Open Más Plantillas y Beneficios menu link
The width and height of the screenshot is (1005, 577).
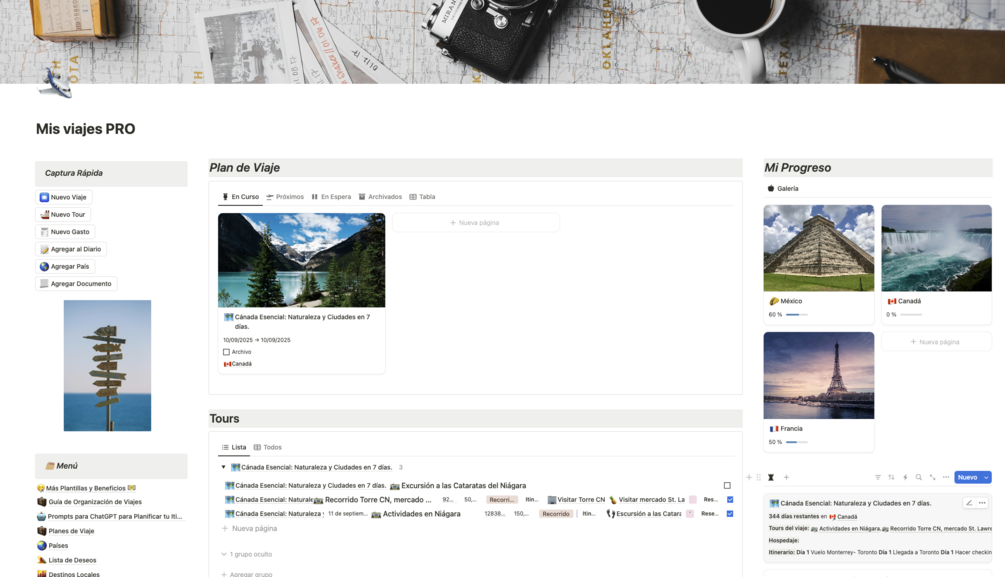point(87,489)
